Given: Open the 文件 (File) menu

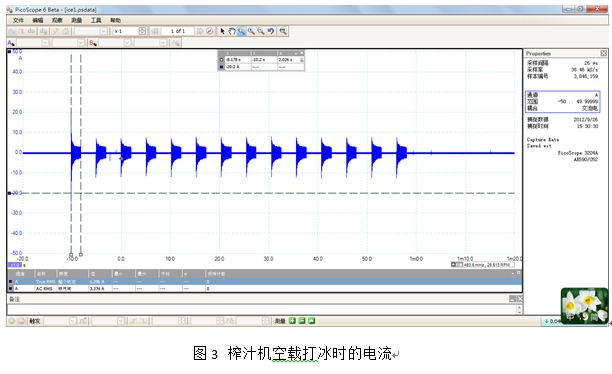Looking at the screenshot, I should pyautogui.click(x=18, y=20).
